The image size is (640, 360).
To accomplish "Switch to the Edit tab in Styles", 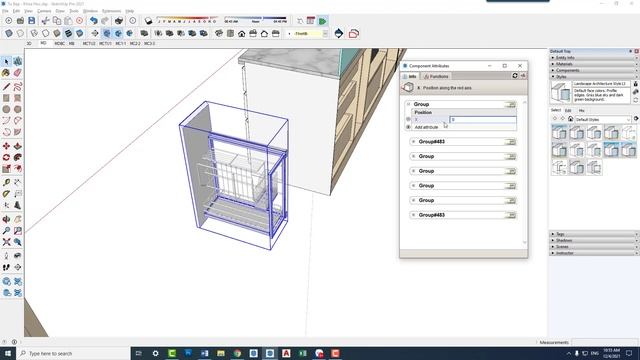I will [568, 110].
